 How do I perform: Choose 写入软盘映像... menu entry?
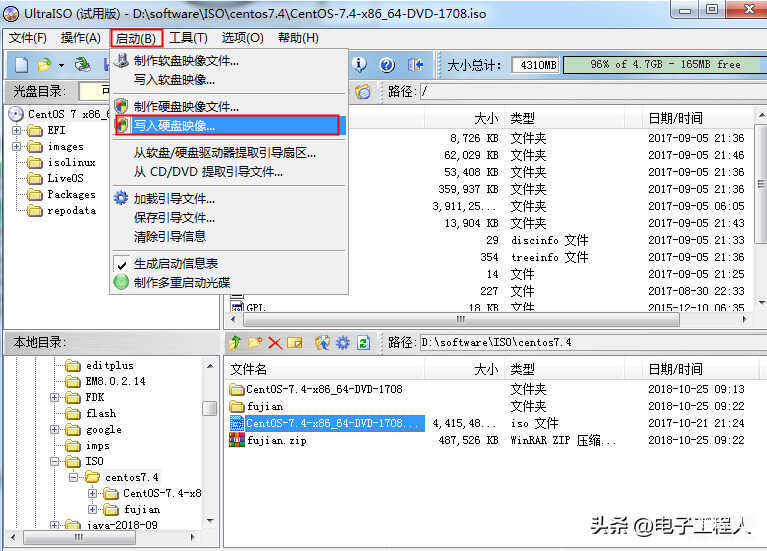click(x=227, y=80)
